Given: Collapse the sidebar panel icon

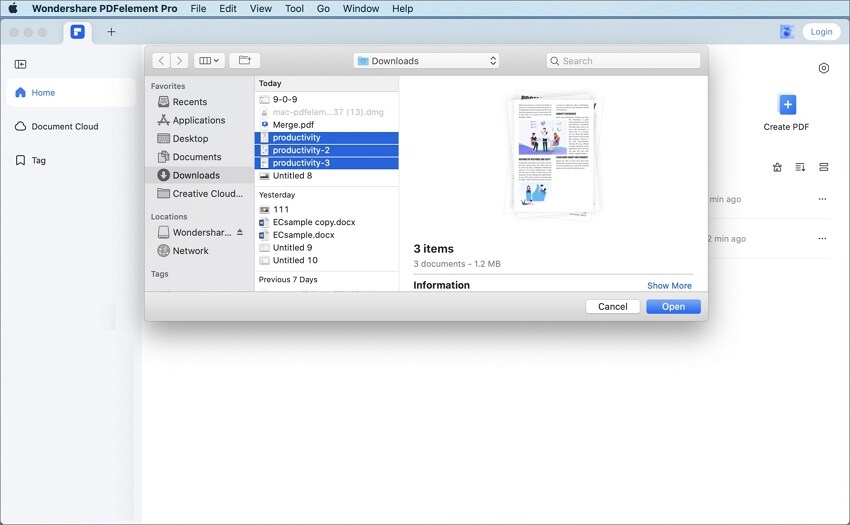Looking at the screenshot, I should coord(21,65).
